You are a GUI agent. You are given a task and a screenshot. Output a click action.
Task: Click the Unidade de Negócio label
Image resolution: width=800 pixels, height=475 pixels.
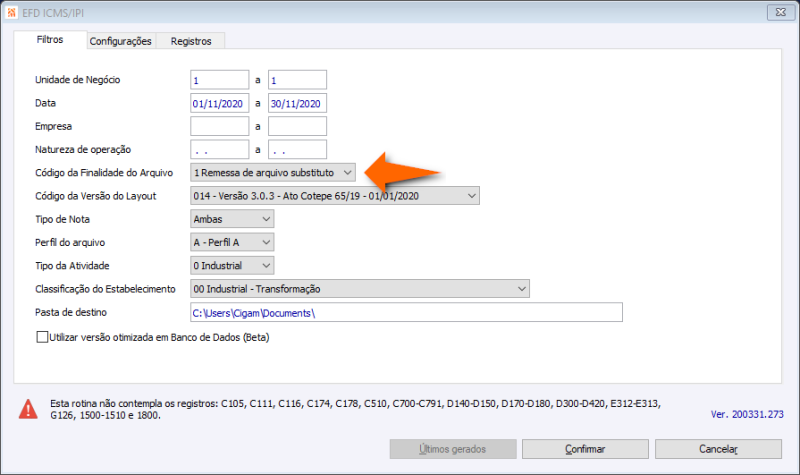tap(78, 80)
